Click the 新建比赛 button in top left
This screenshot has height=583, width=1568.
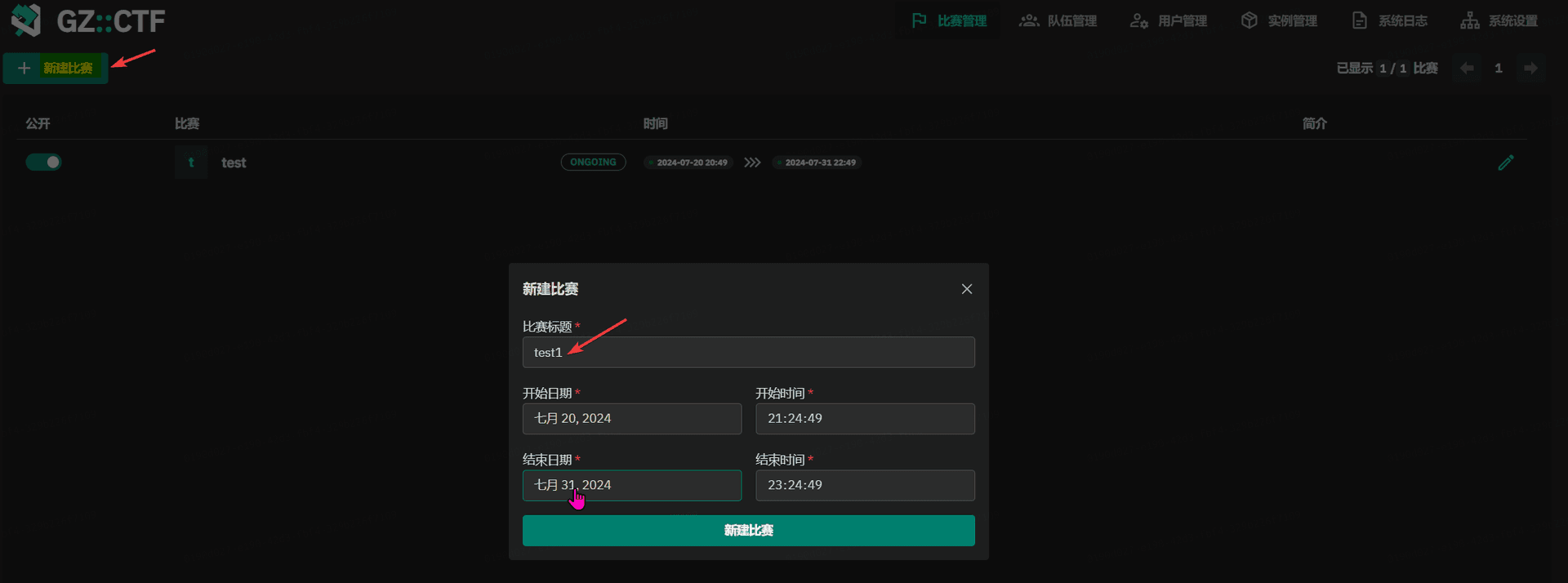tap(56, 68)
